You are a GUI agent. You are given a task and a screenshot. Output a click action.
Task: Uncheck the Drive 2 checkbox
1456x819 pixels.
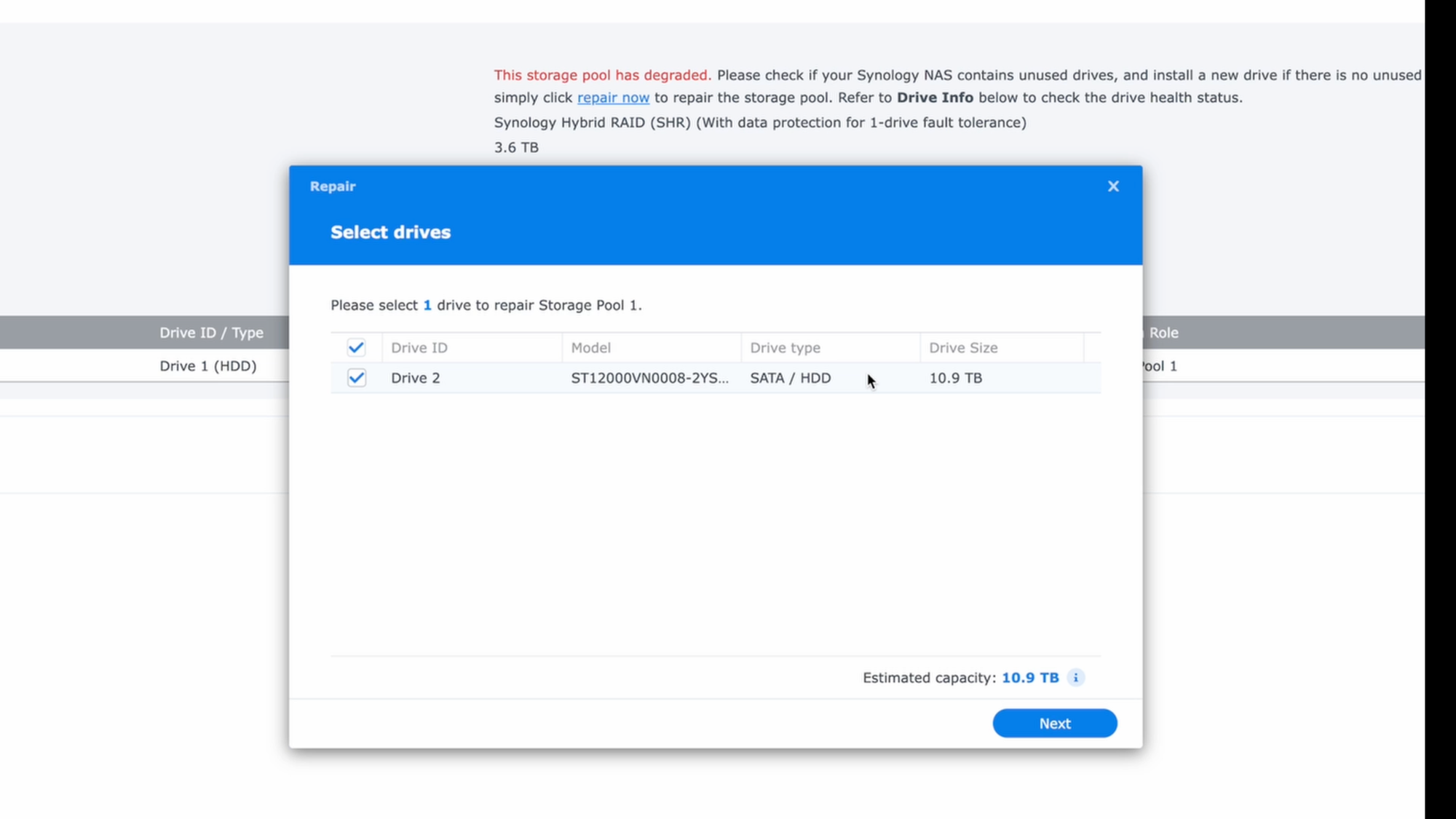click(356, 378)
